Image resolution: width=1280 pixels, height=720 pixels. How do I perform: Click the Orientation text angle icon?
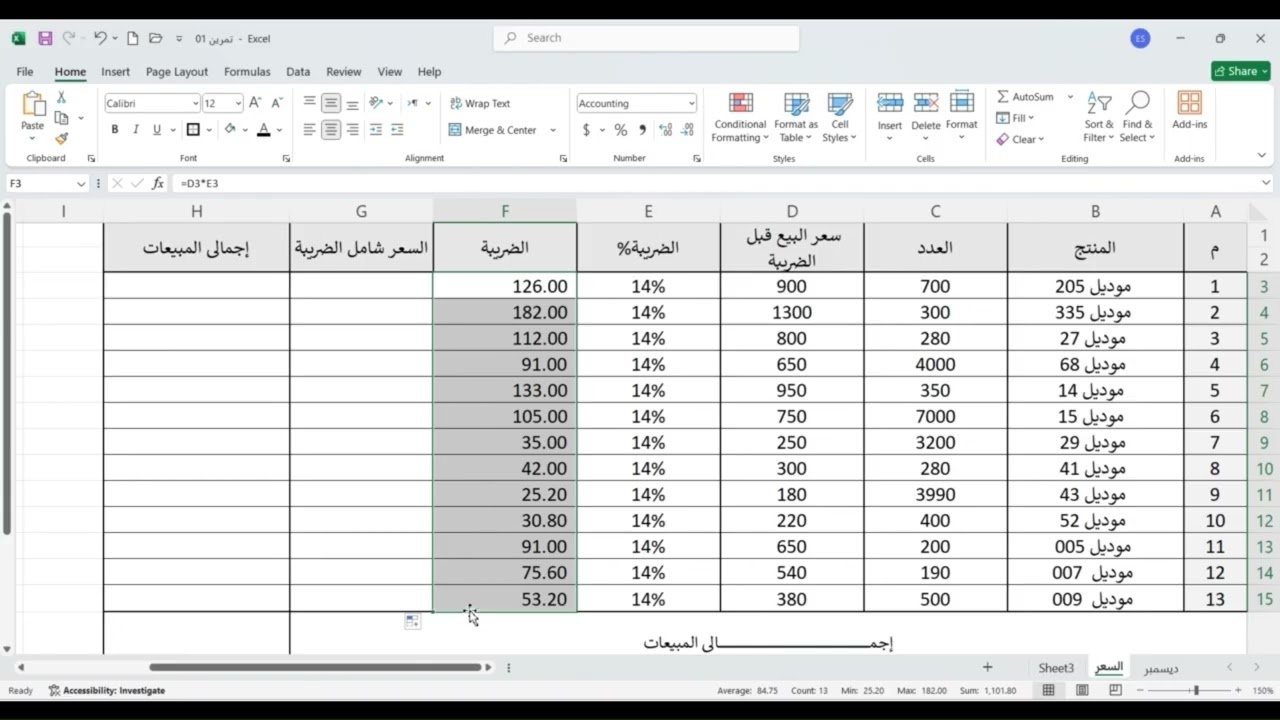point(376,103)
